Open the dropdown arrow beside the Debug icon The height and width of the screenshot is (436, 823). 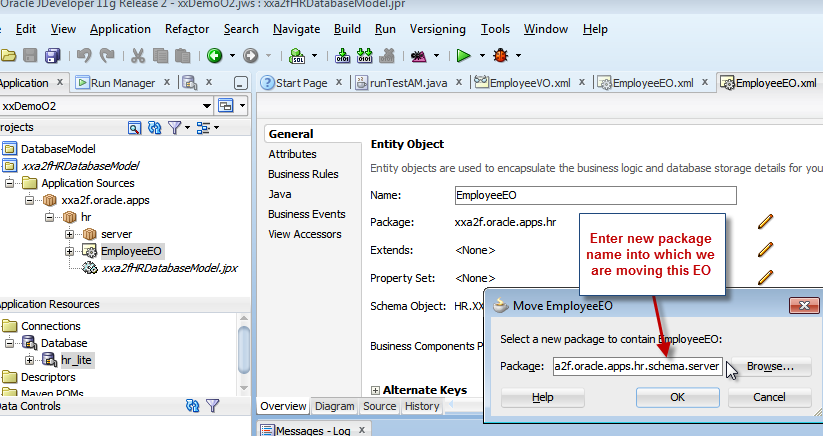[x=518, y=55]
